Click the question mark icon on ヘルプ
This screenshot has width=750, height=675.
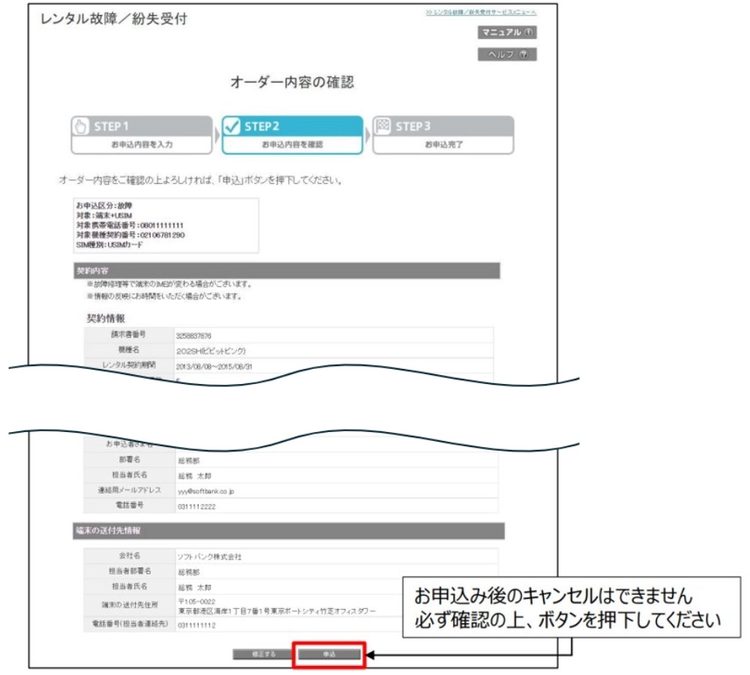(x=523, y=54)
